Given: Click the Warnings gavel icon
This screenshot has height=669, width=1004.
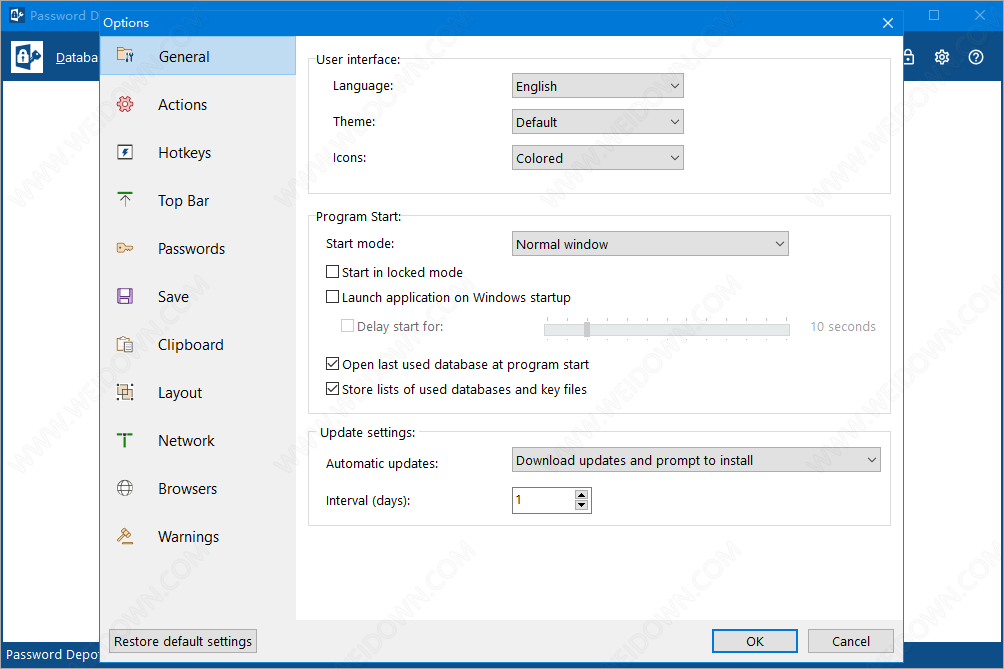Looking at the screenshot, I should pyautogui.click(x=125, y=536).
